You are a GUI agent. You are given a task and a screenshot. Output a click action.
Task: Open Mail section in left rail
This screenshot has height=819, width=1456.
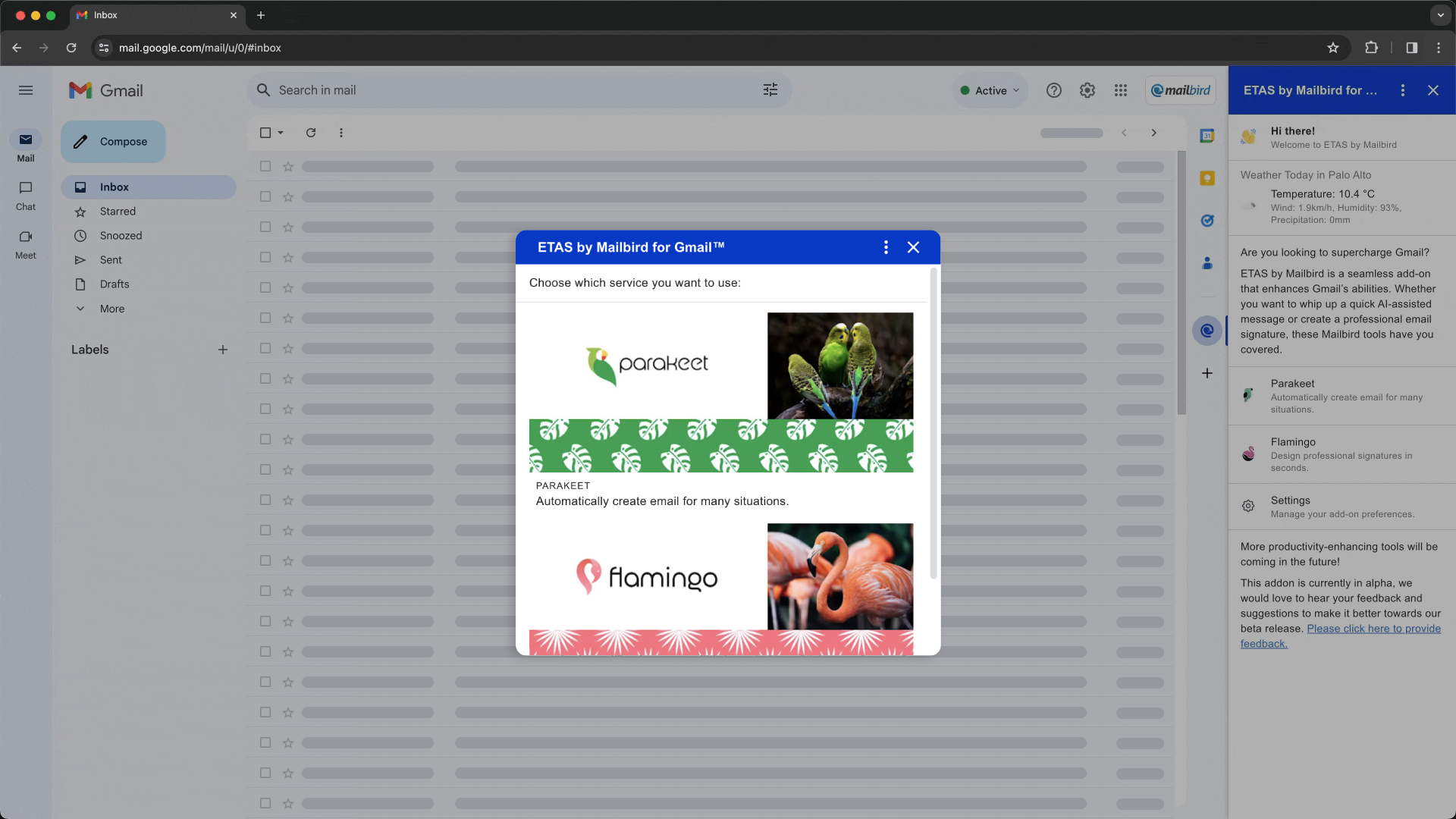pyautogui.click(x=26, y=146)
